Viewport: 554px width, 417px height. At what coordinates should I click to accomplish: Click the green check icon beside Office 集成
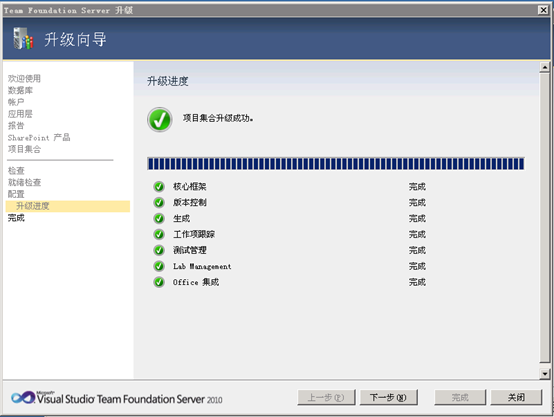[x=159, y=282]
